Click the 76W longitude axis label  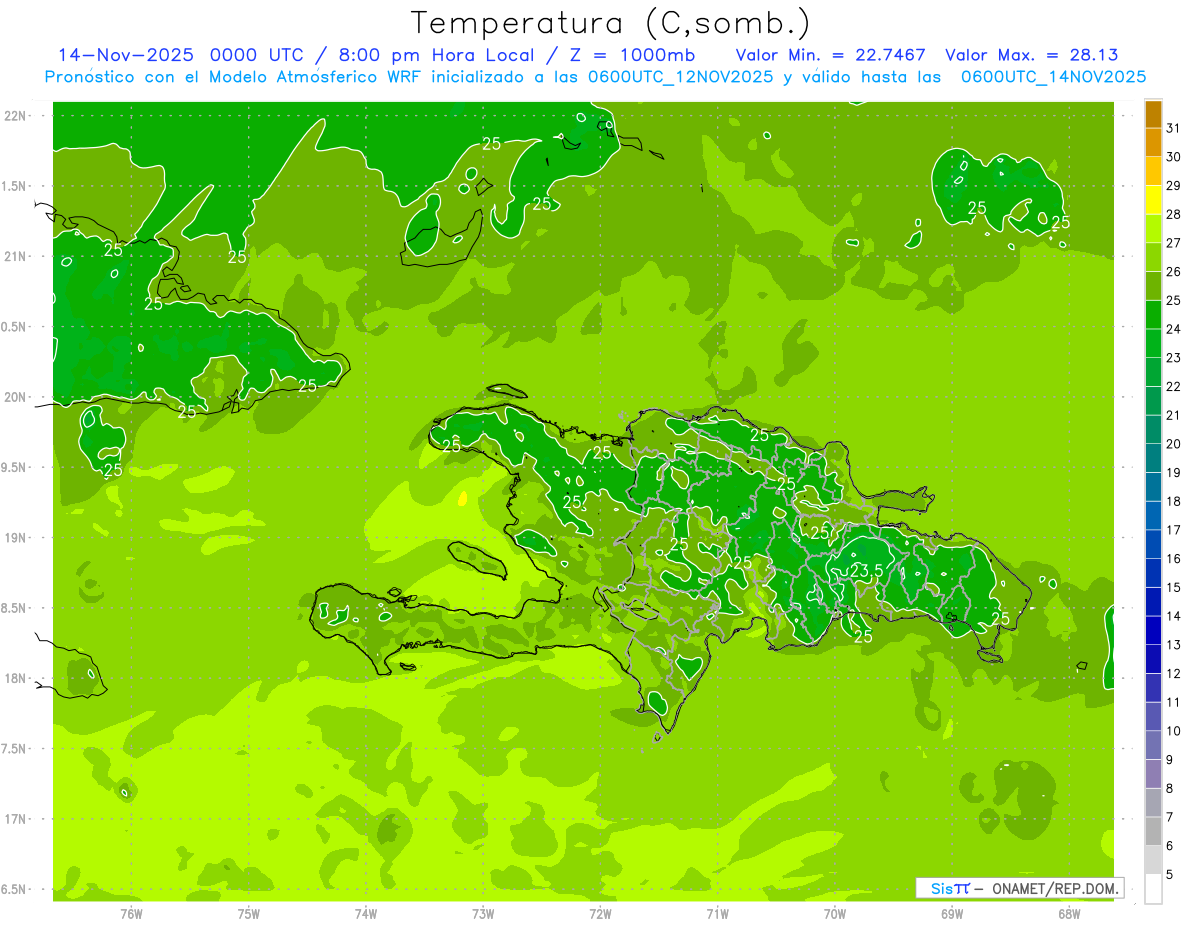point(131,914)
